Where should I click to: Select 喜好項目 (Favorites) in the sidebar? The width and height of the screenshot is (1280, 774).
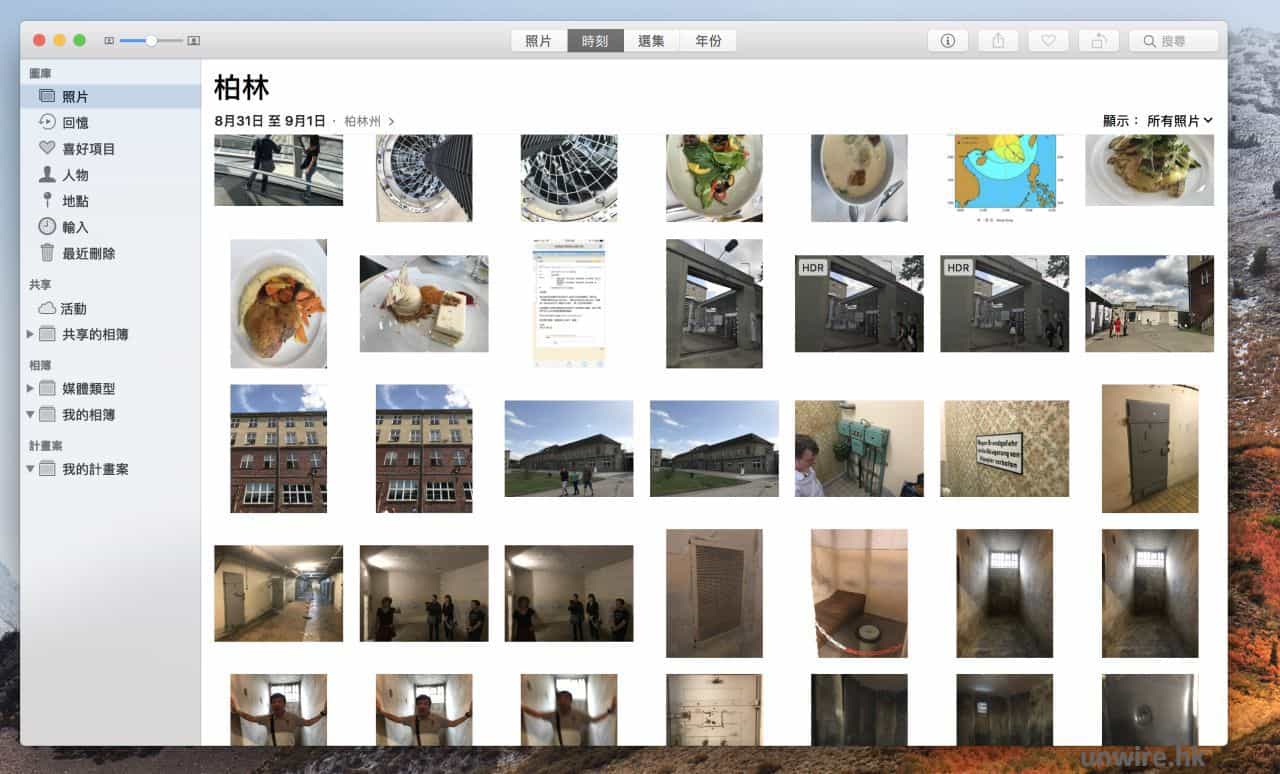pyautogui.click(x=88, y=149)
